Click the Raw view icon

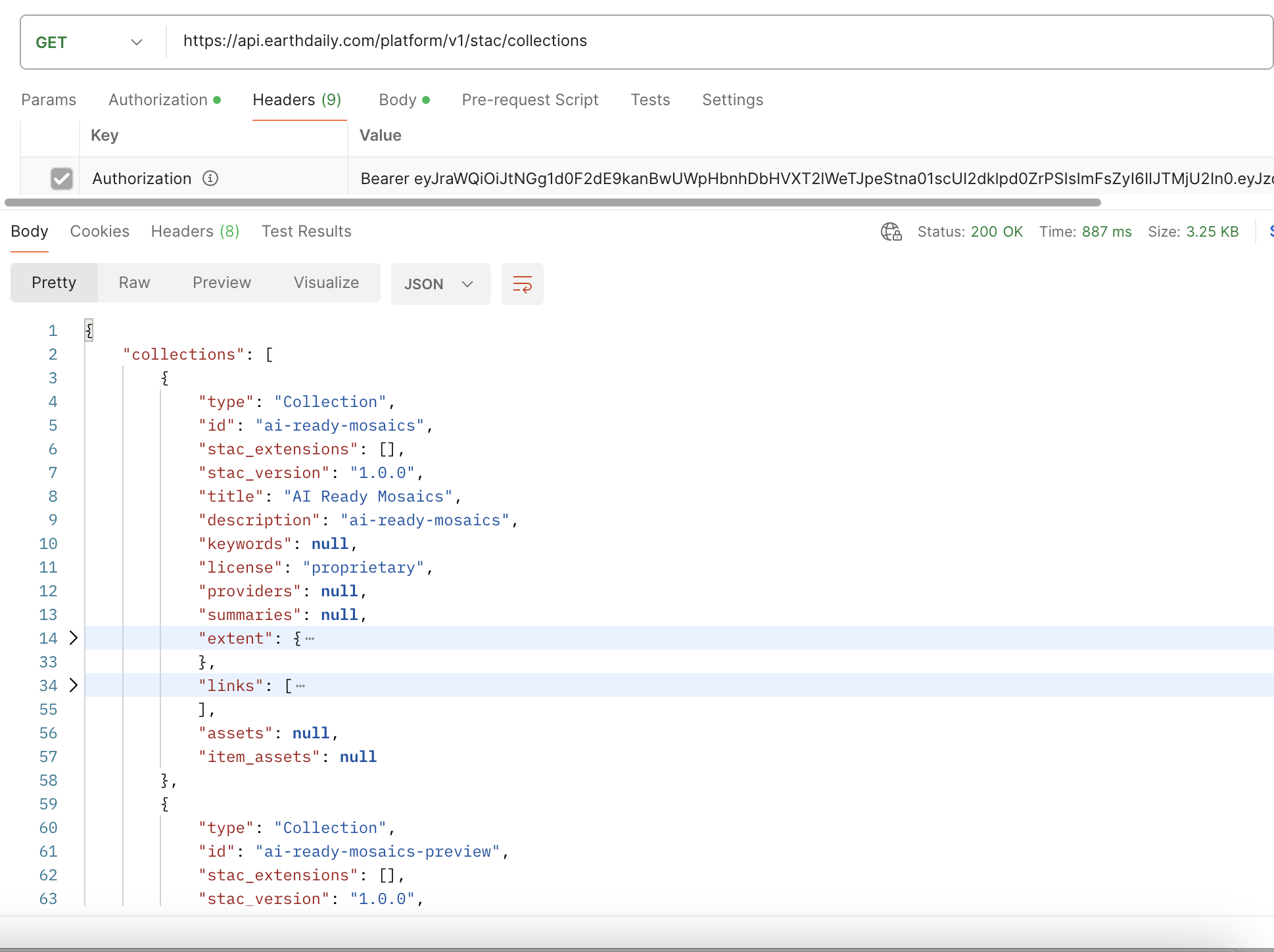(x=134, y=284)
